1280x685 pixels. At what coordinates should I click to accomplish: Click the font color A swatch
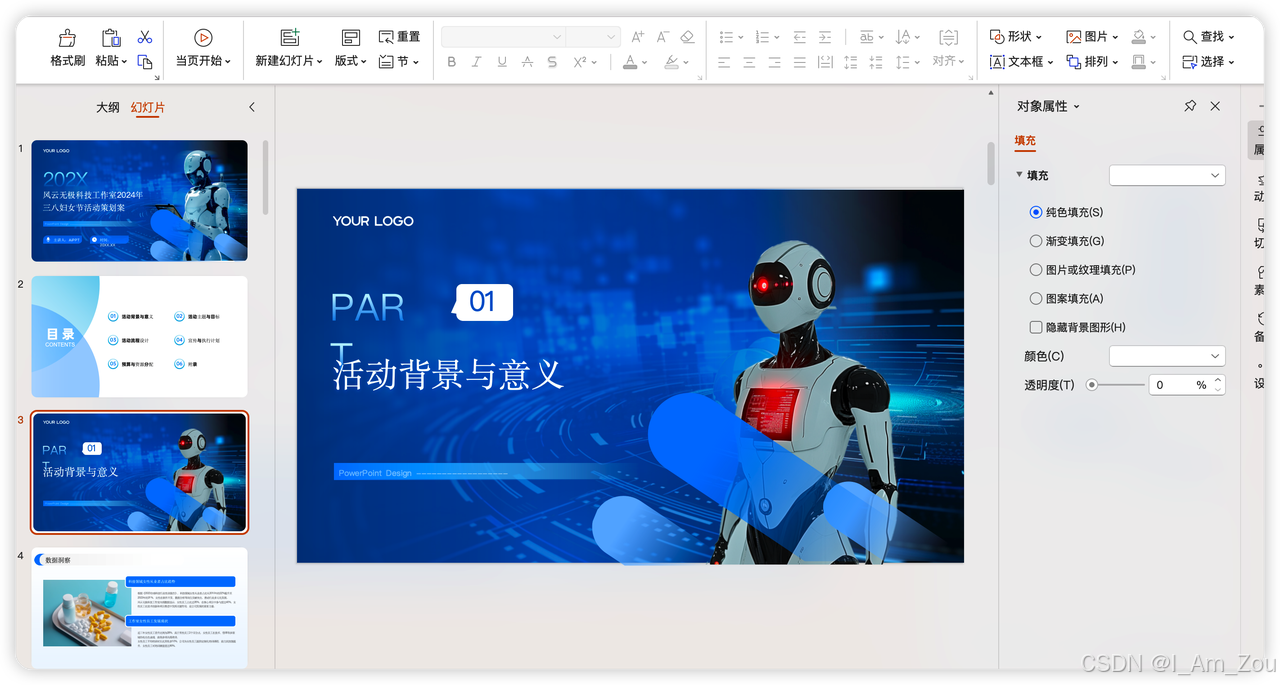click(630, 62)
